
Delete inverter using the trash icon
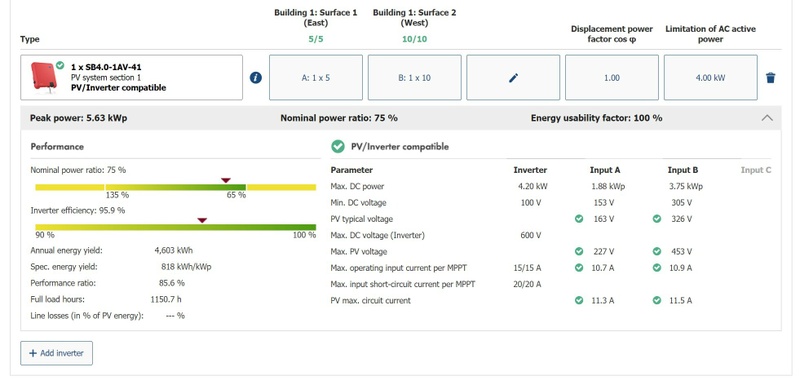click(x=770, y=78)
